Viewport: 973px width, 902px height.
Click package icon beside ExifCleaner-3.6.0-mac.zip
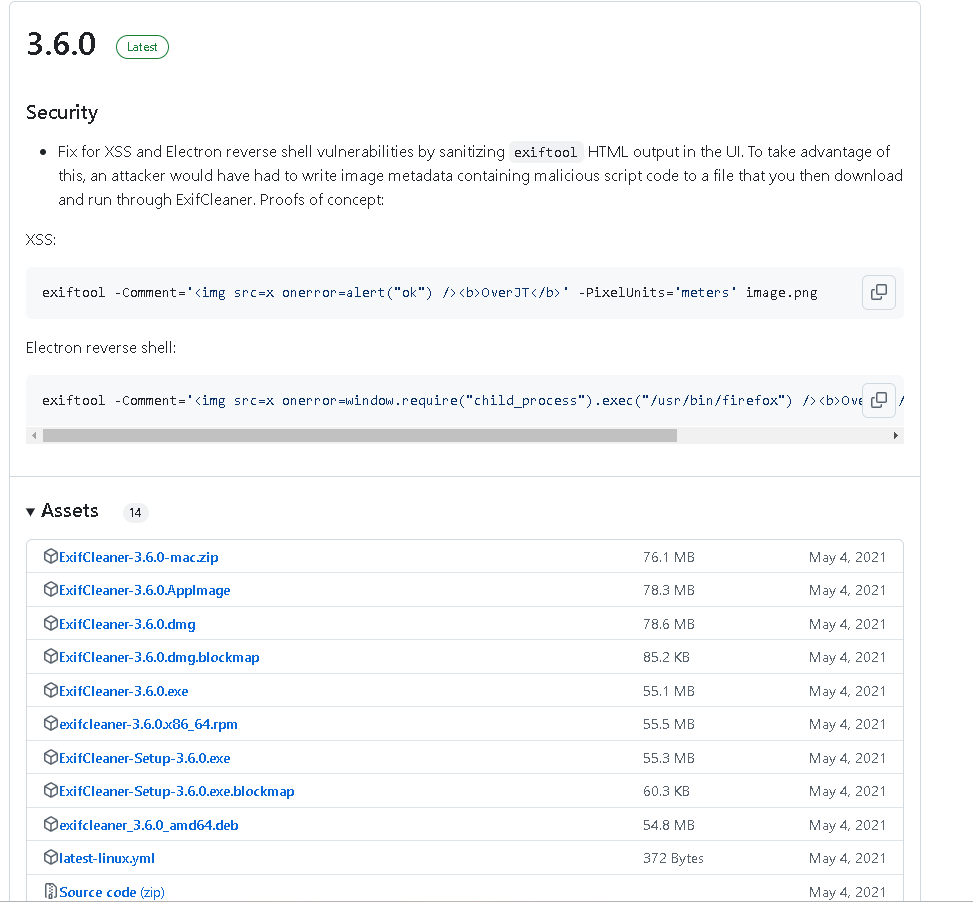[x=51, y=557]
